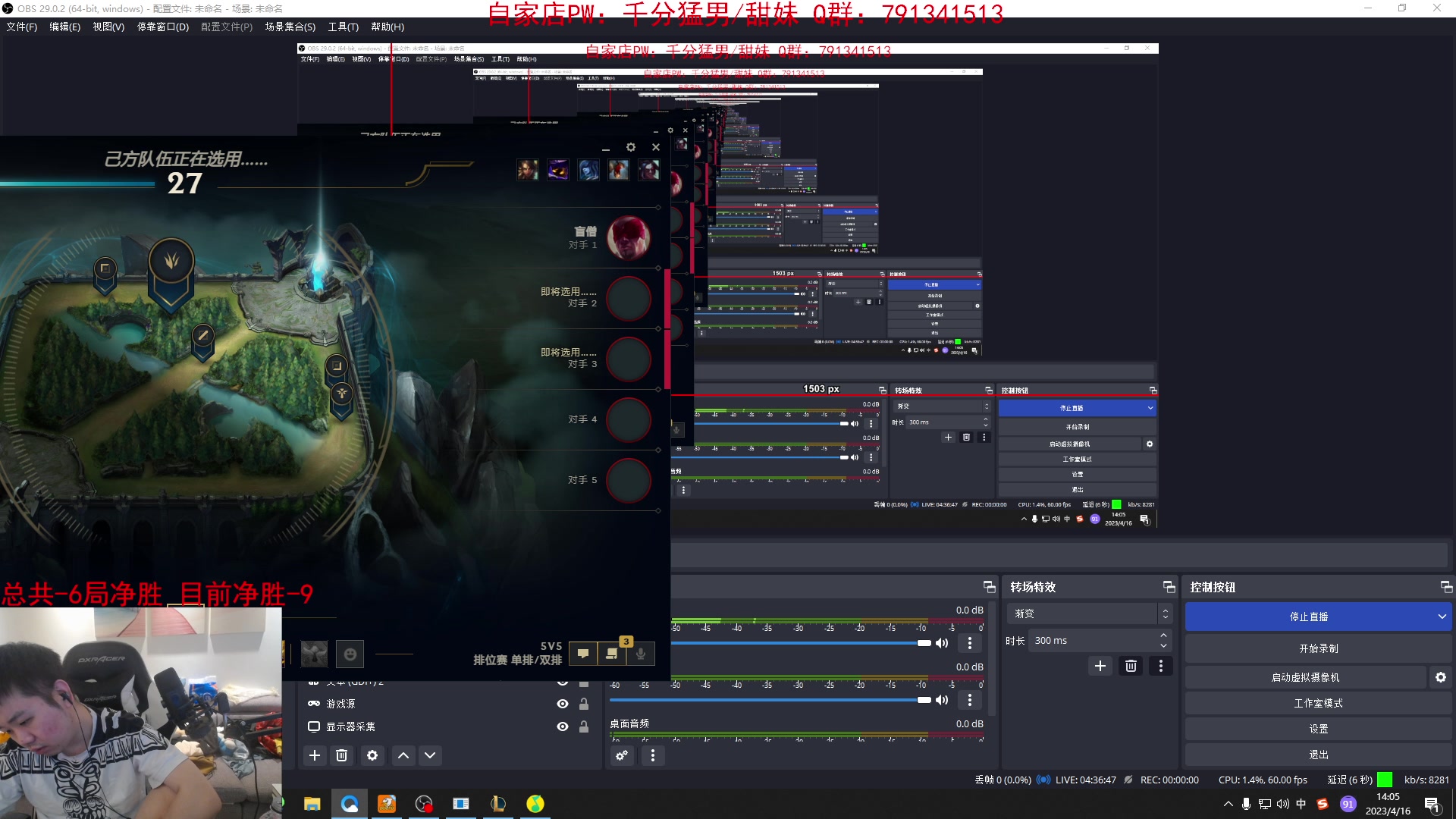Open League missions scroll icon with badge 3
Screen dimensions: 1456x819
coord(612,654)
